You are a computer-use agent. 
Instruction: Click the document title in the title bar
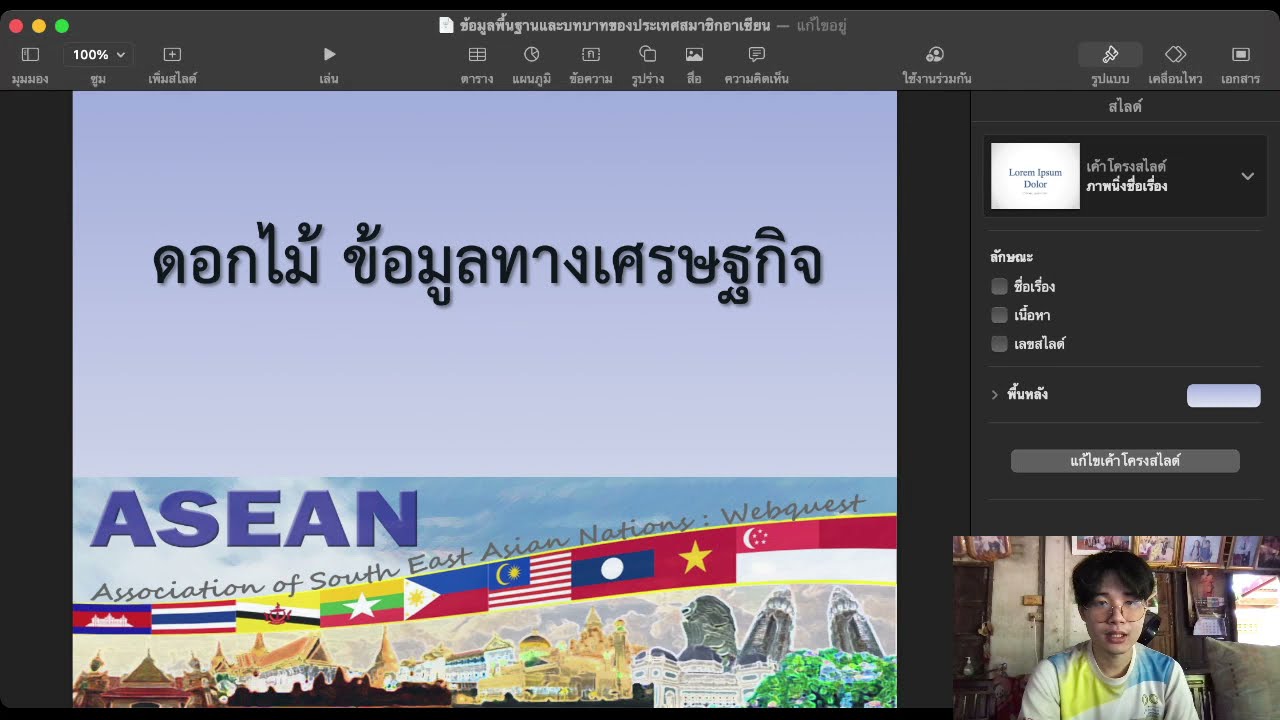tap(615, 25)
